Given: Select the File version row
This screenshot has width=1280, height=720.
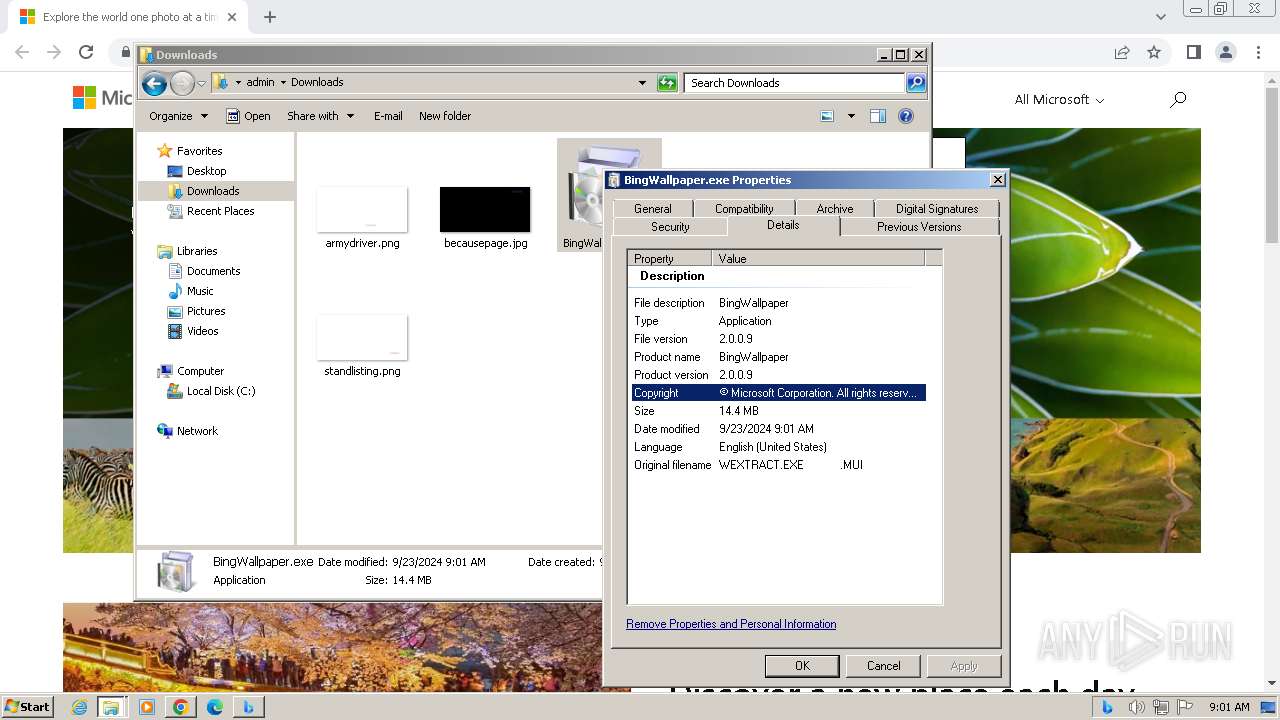Looking at the screenshot, I should [779, 339].
